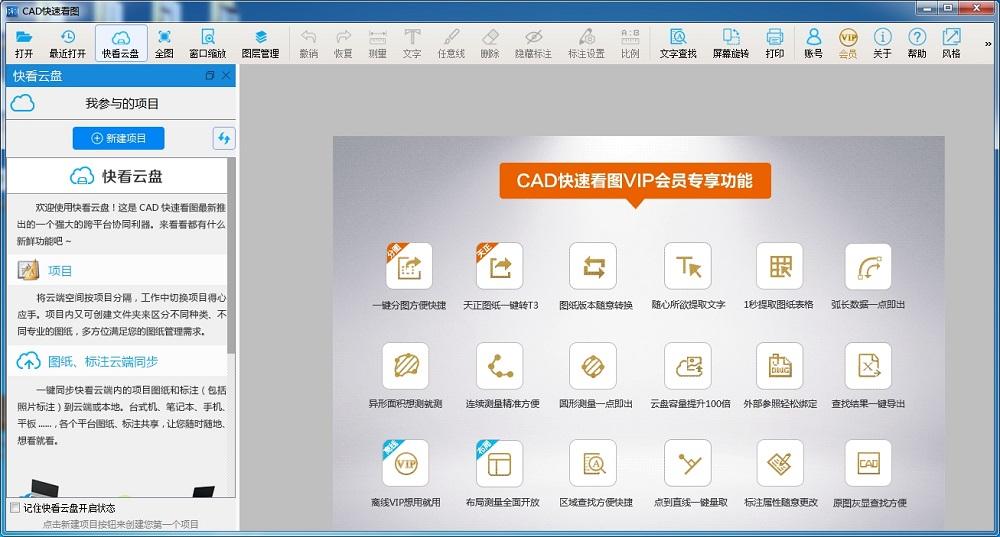Image resolution: width=1000 pixels, height=537 pixels.
Task: Enable 记住快看云盘开启状态 checkbox
Action: click(x=14, y=508)
